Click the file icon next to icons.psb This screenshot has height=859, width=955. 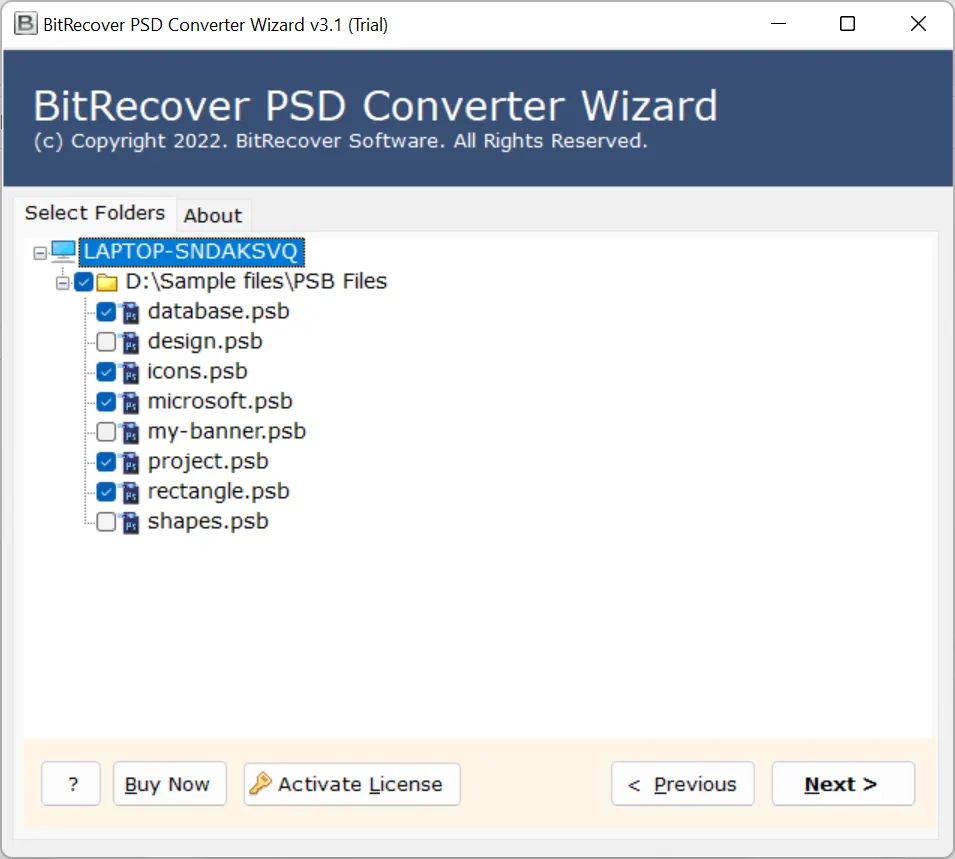coord(130,372)
